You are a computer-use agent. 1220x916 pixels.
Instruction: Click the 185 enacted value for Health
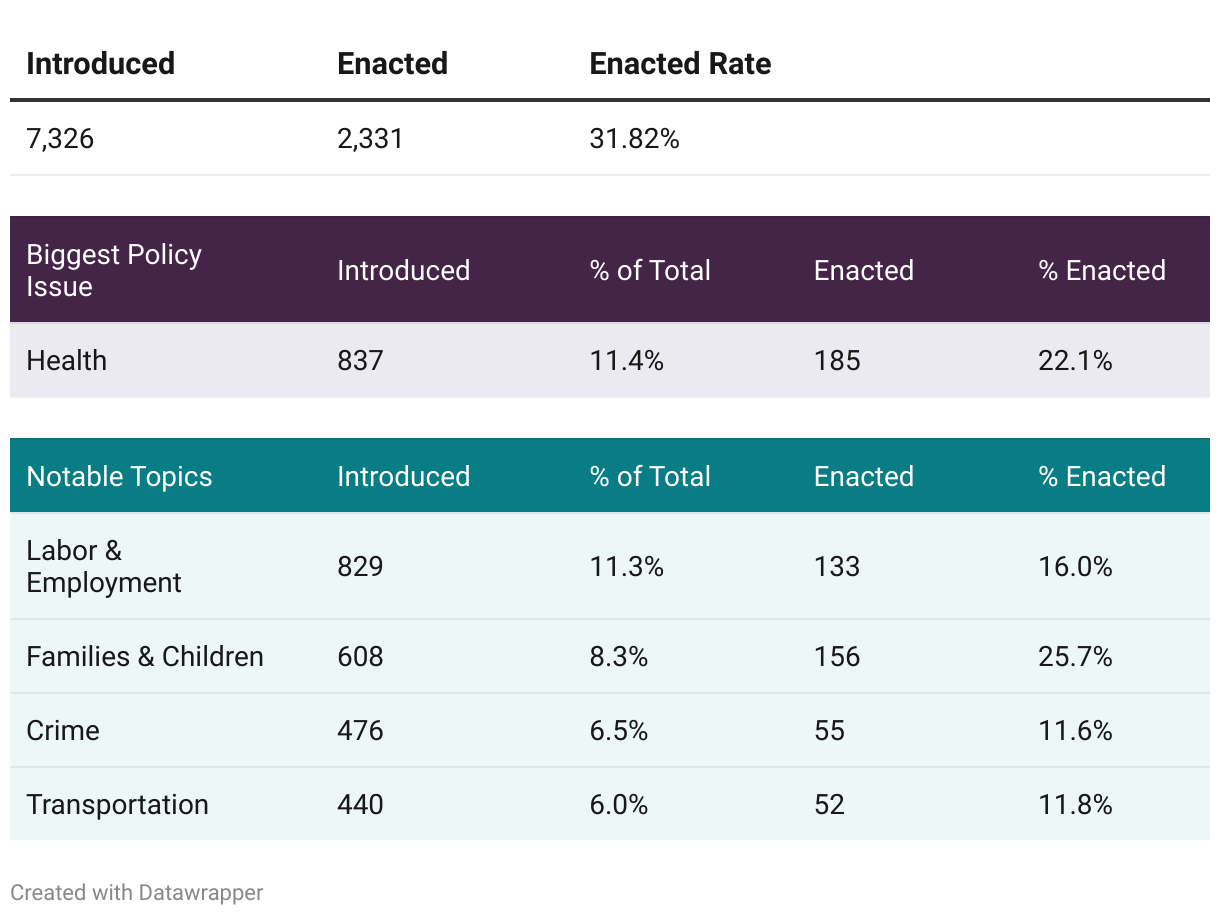837,360
